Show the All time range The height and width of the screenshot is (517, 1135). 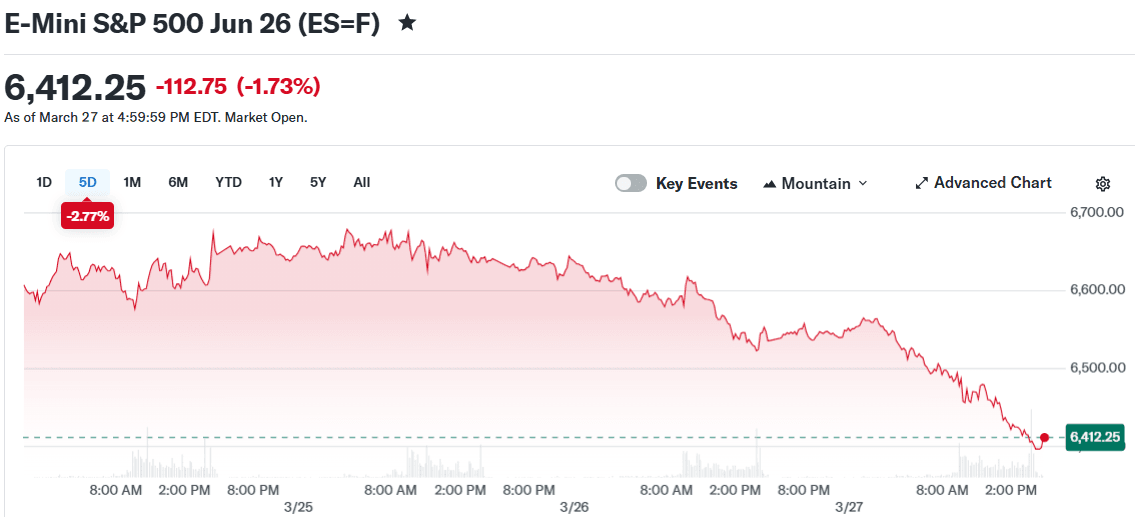(x=362, y=182)
